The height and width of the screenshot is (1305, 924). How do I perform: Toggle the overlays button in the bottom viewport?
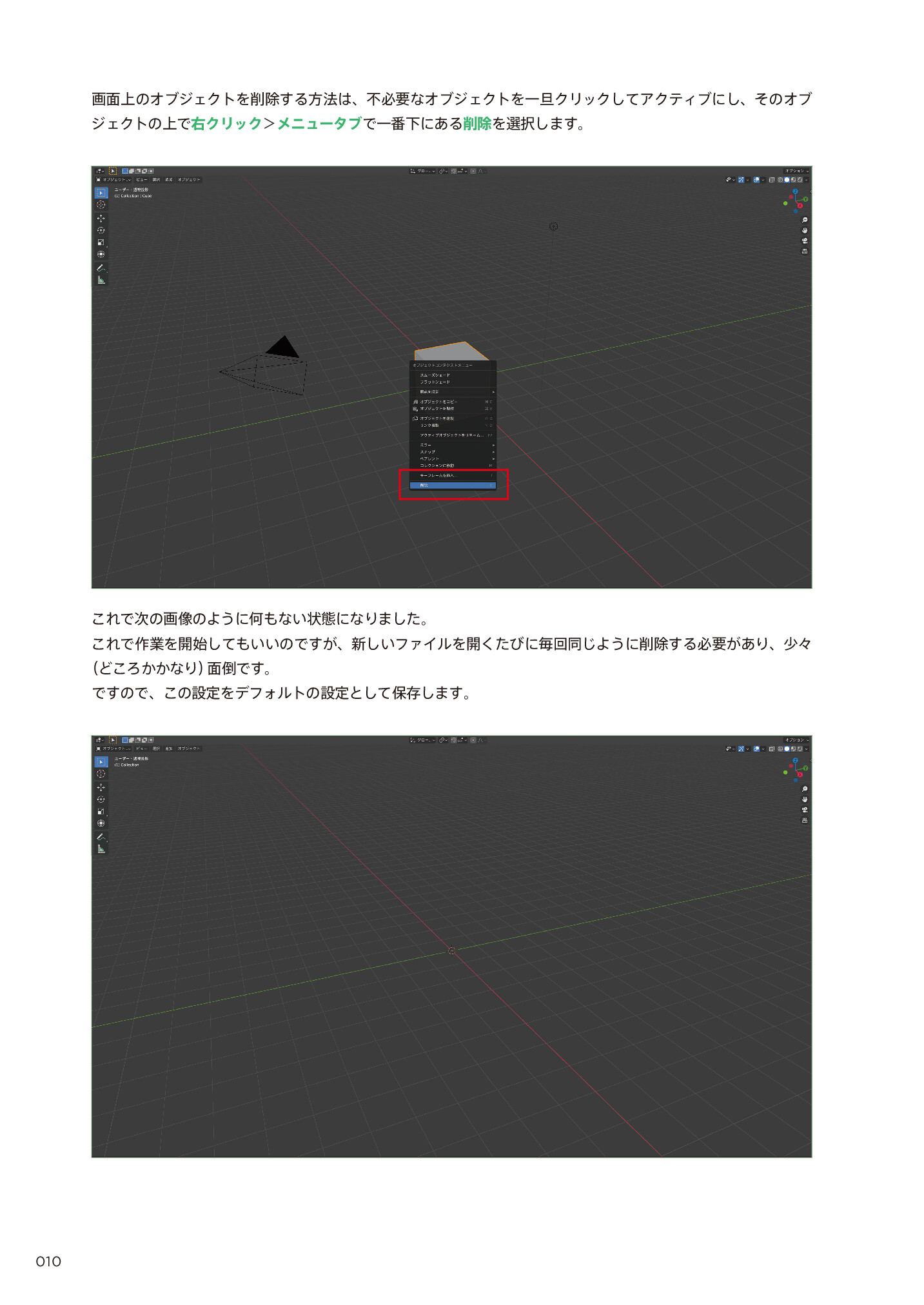coord(756,749)
